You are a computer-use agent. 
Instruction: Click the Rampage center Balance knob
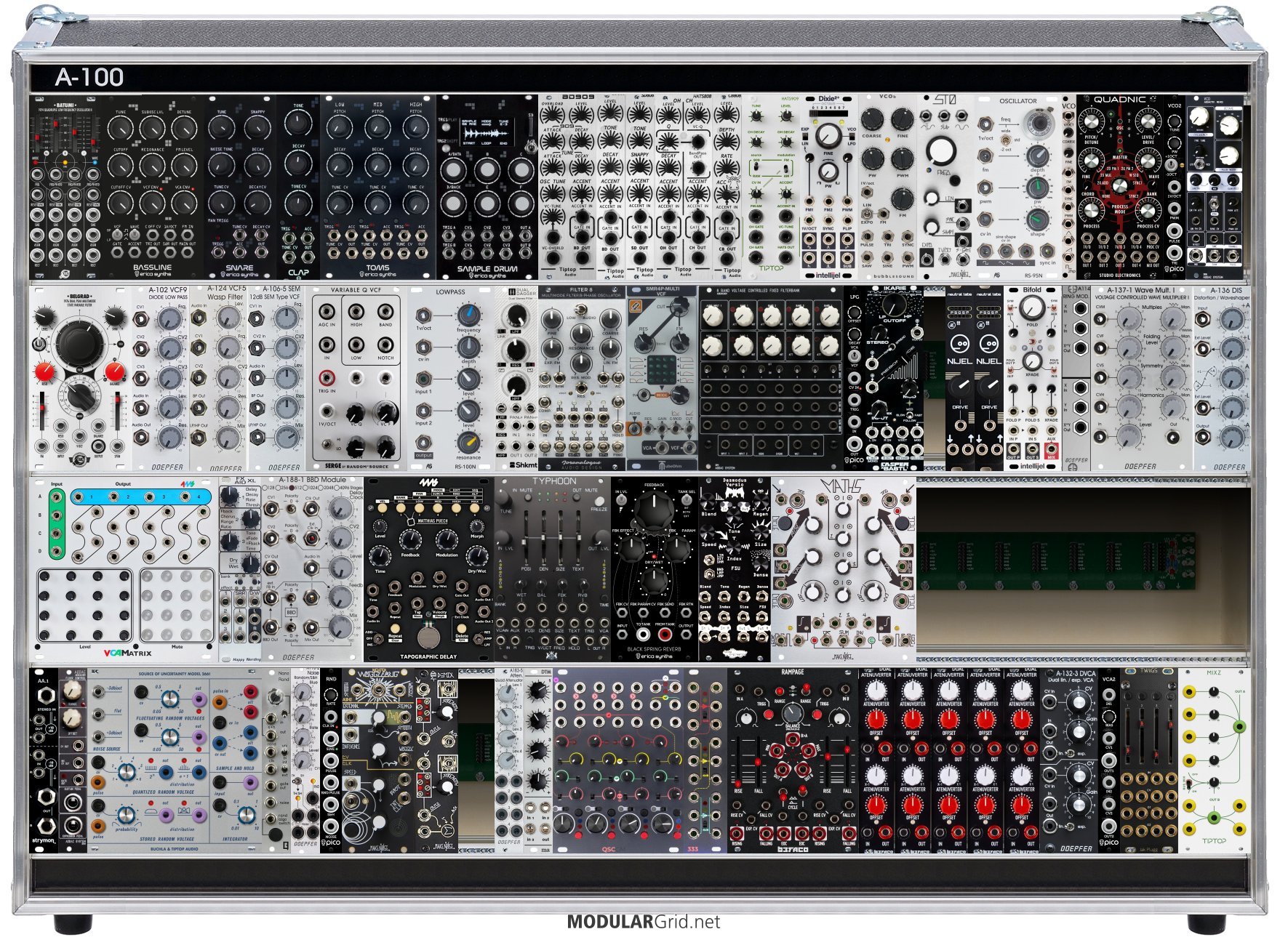(792, 714)
